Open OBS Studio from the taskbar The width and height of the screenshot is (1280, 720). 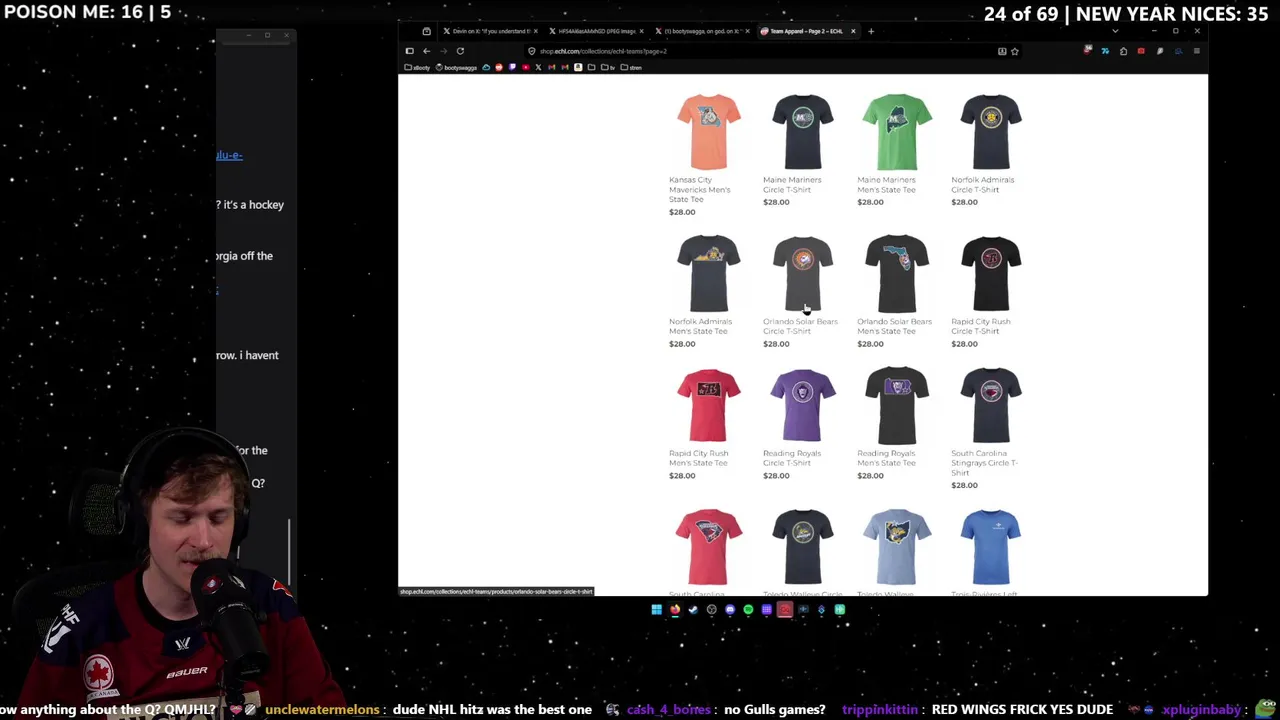(712, 609)
